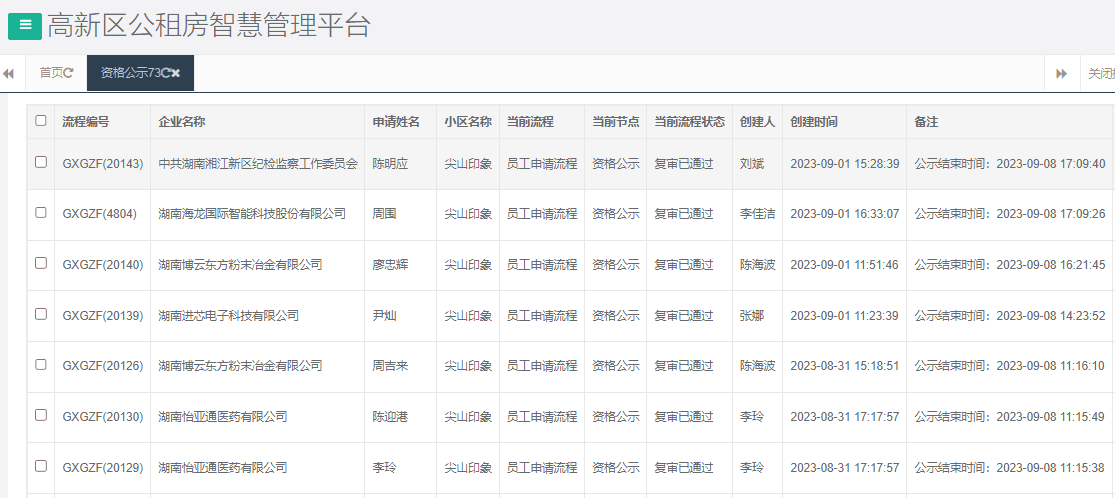Check the row GXGZF(20129) checkbox
Image resolution: width=1115 pixels, height=498 pixels.
click(41, 466)
